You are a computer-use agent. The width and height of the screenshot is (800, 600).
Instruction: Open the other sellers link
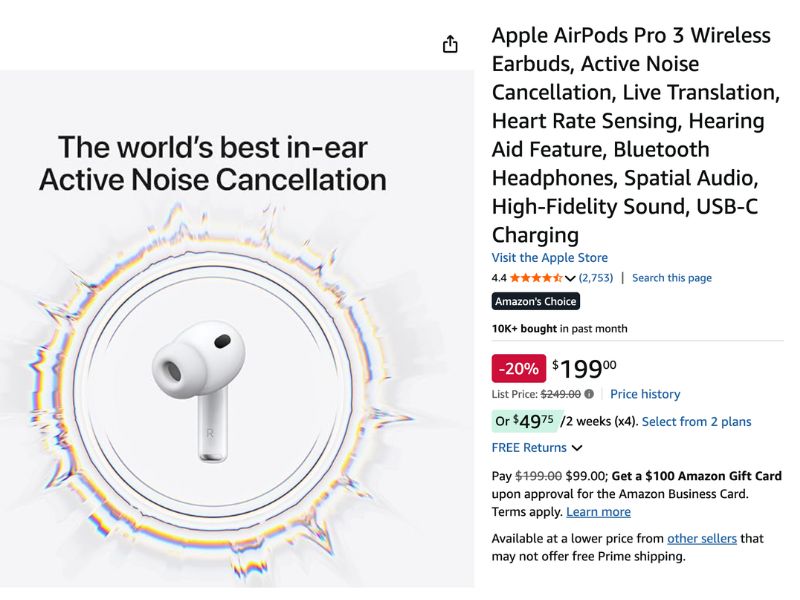pos(701,538)
